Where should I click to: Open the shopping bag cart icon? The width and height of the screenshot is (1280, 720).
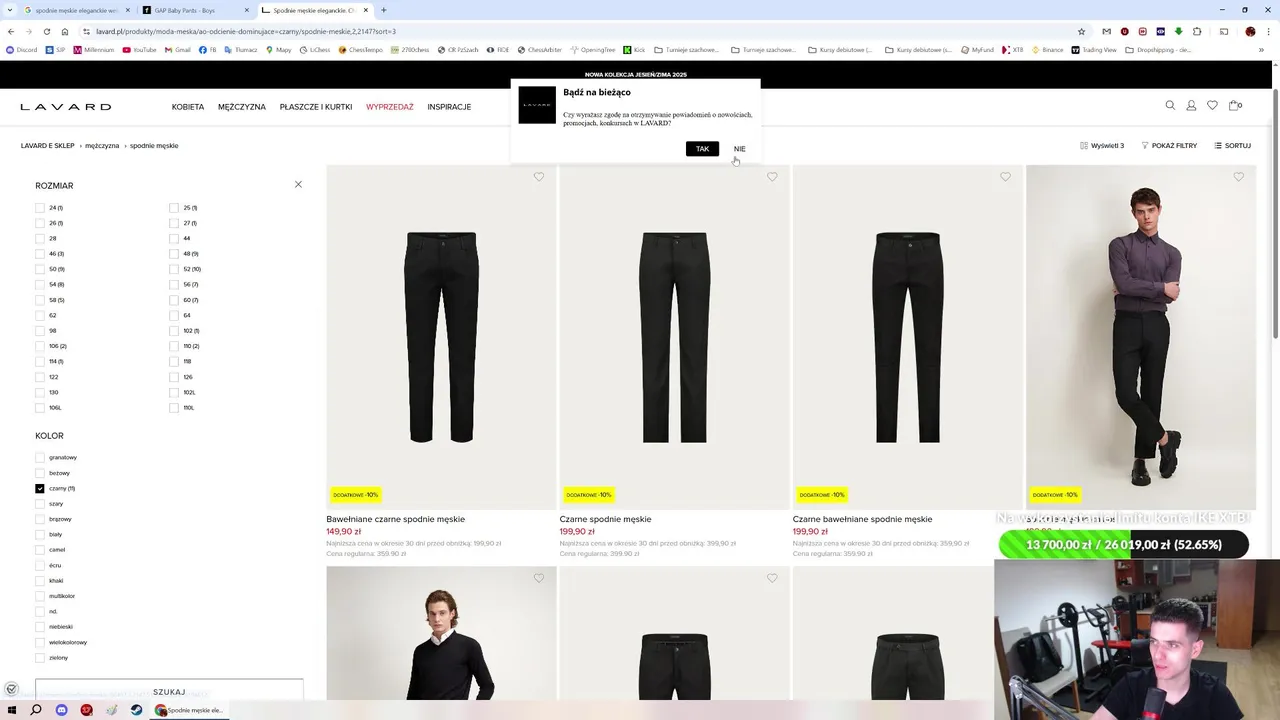tap(1234, 105)
